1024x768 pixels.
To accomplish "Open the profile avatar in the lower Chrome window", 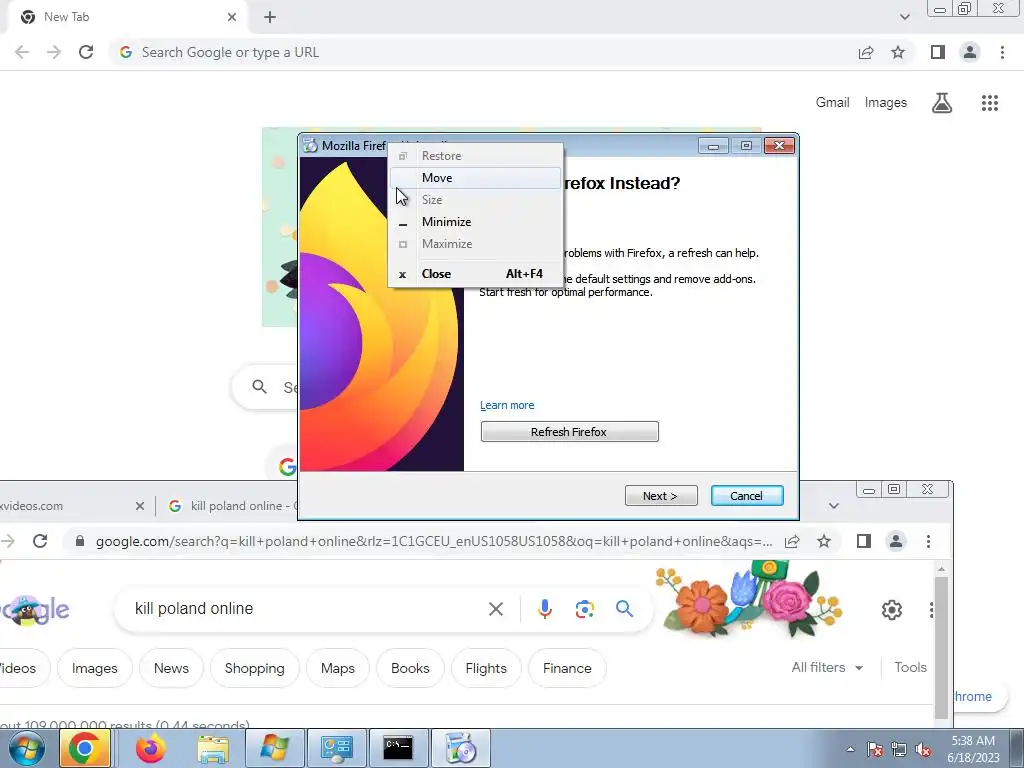I will click(x=896, y=541).
